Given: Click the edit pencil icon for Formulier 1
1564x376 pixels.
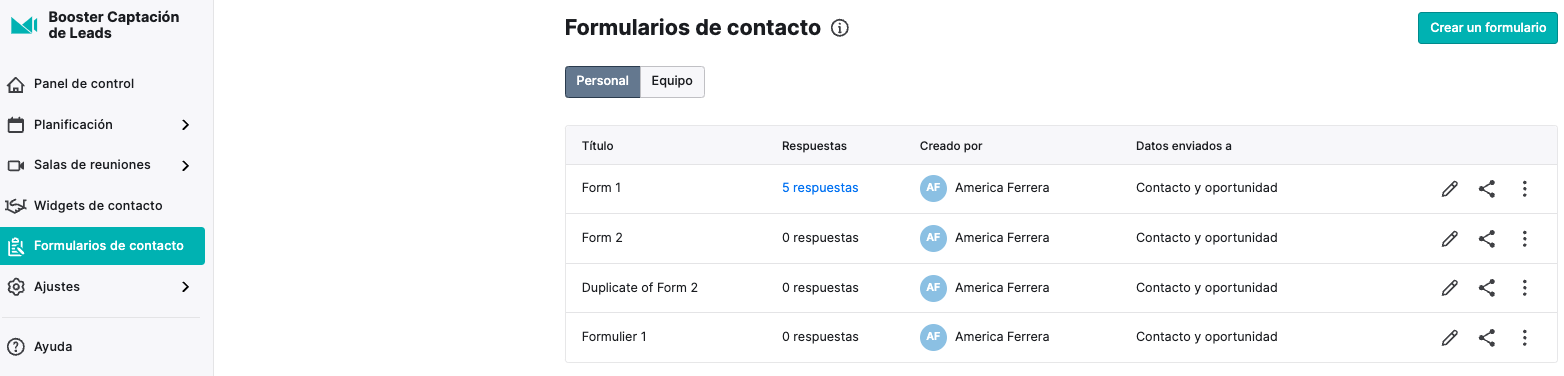Looking at the screenshot, I should 1449,338.
